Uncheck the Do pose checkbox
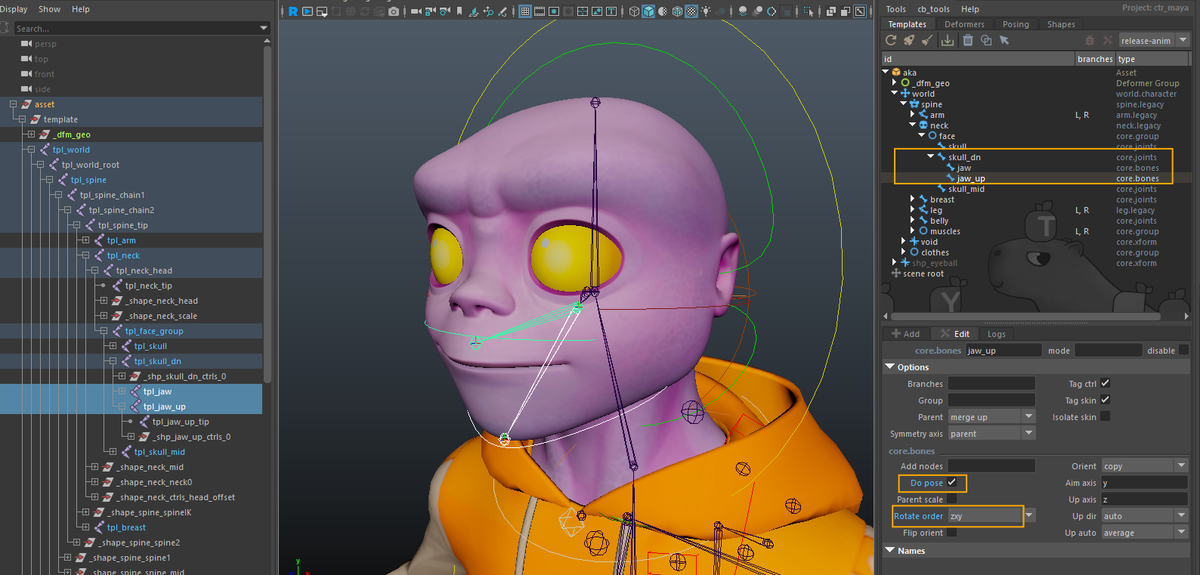 click(952, 483)
